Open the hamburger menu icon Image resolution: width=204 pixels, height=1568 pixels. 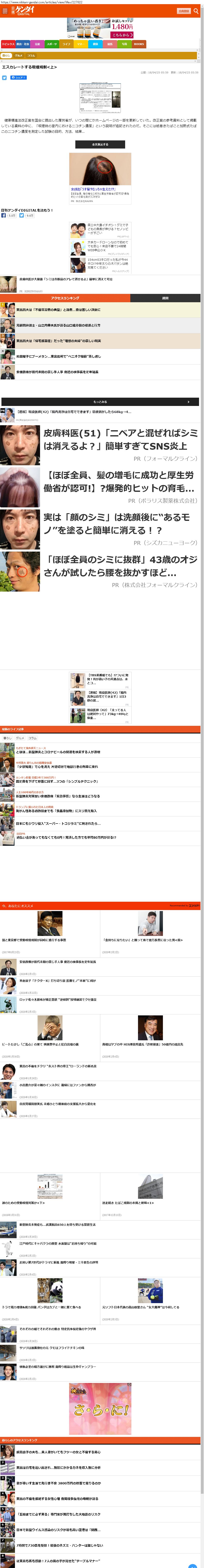(5, 11)
